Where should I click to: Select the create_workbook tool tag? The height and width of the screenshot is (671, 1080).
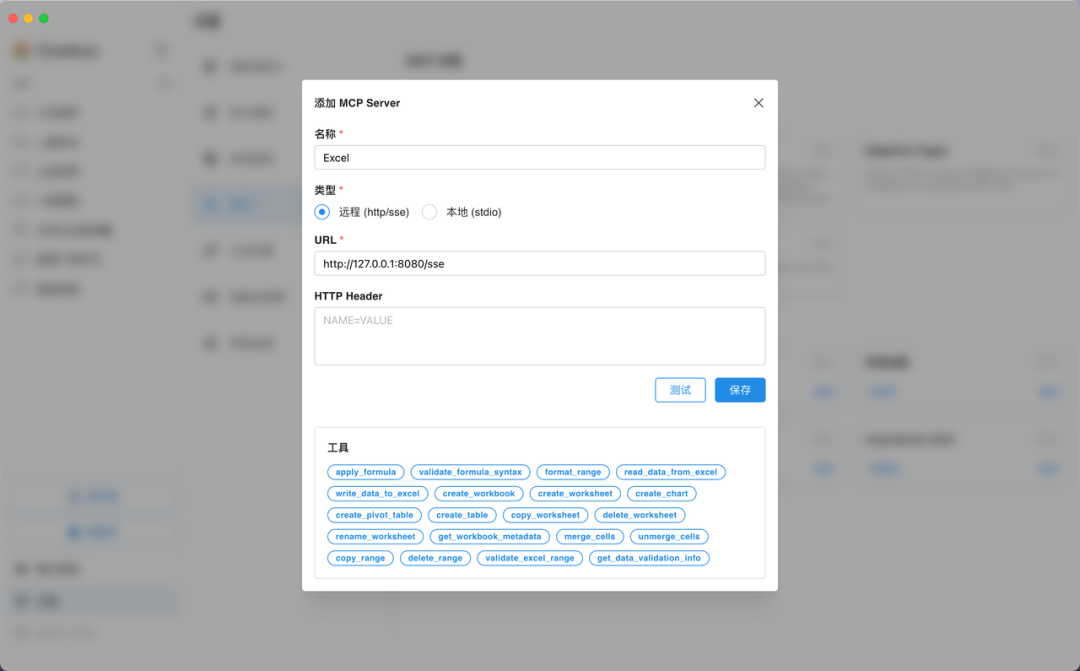coord(479,494)
